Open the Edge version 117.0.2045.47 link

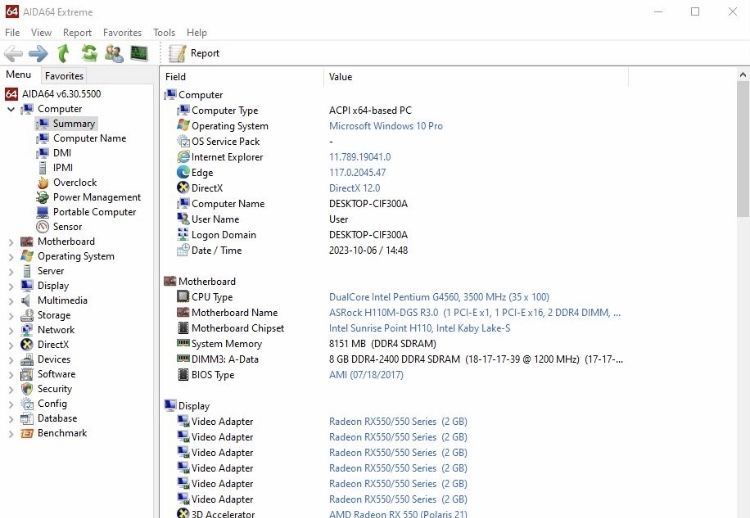click(x=357, y=173)
